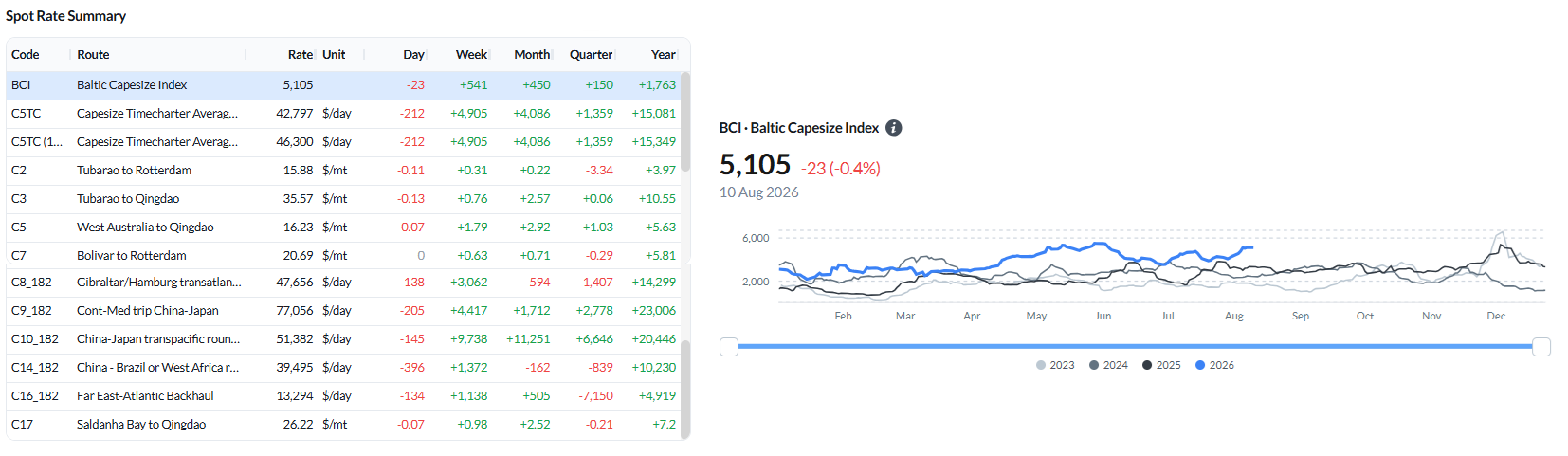Toggle the 2024 series in chart legend
The width and height of the screenshot is (1568, 456).
pyautogui.click(x=1108, y=365)
